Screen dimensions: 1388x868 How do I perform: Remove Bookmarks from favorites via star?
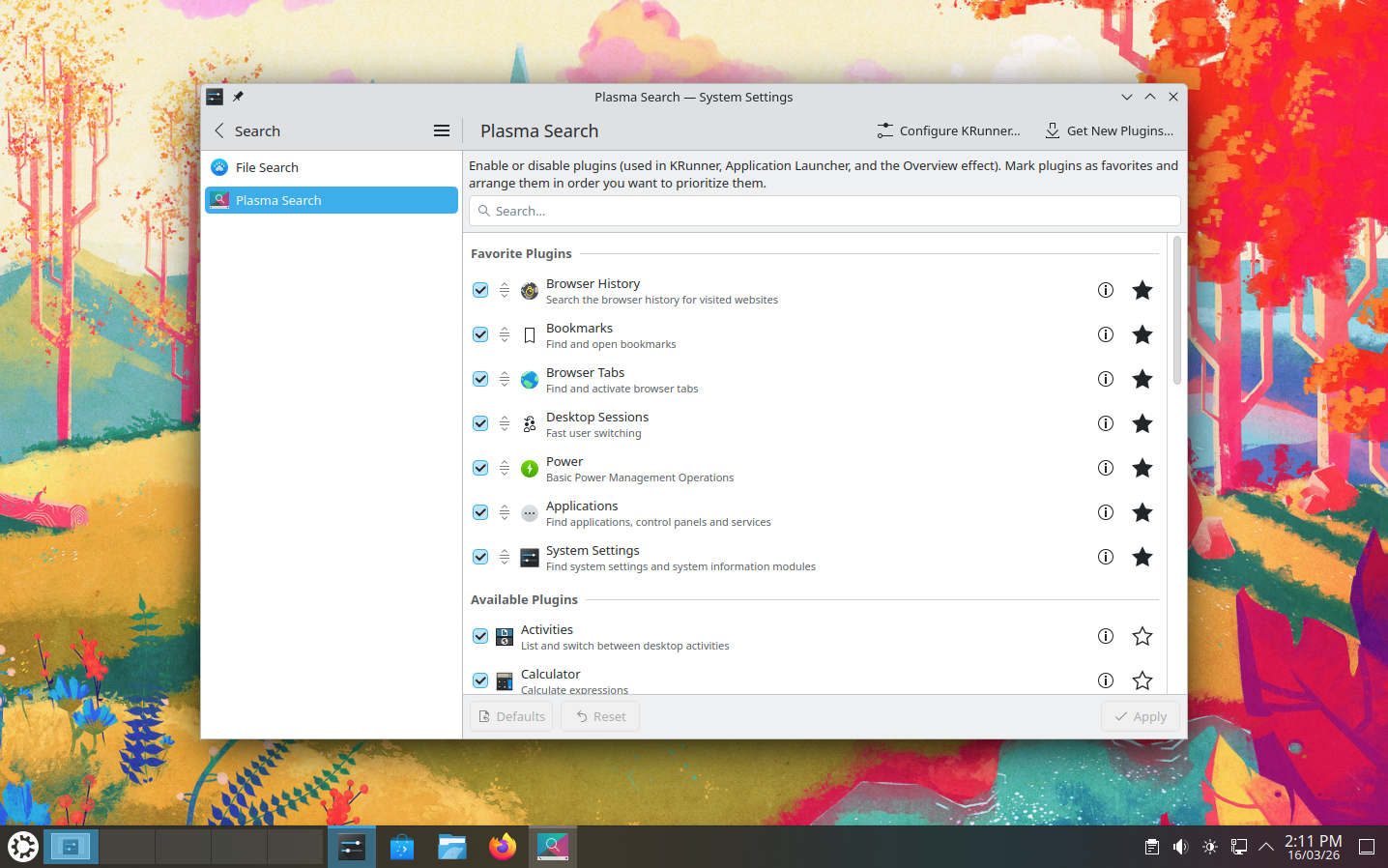(1142, 334)
